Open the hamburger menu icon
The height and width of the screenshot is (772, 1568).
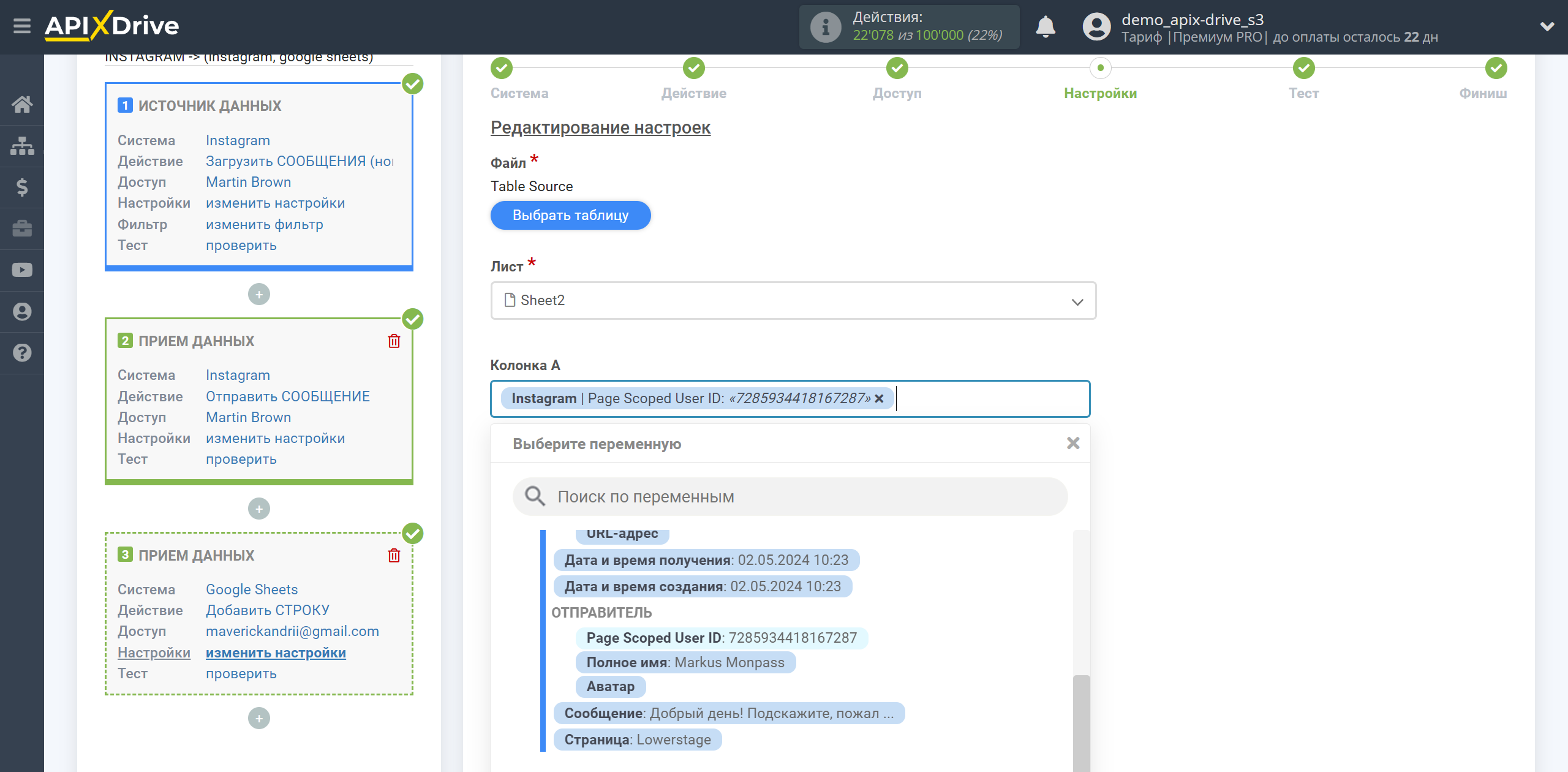point(22,26)
